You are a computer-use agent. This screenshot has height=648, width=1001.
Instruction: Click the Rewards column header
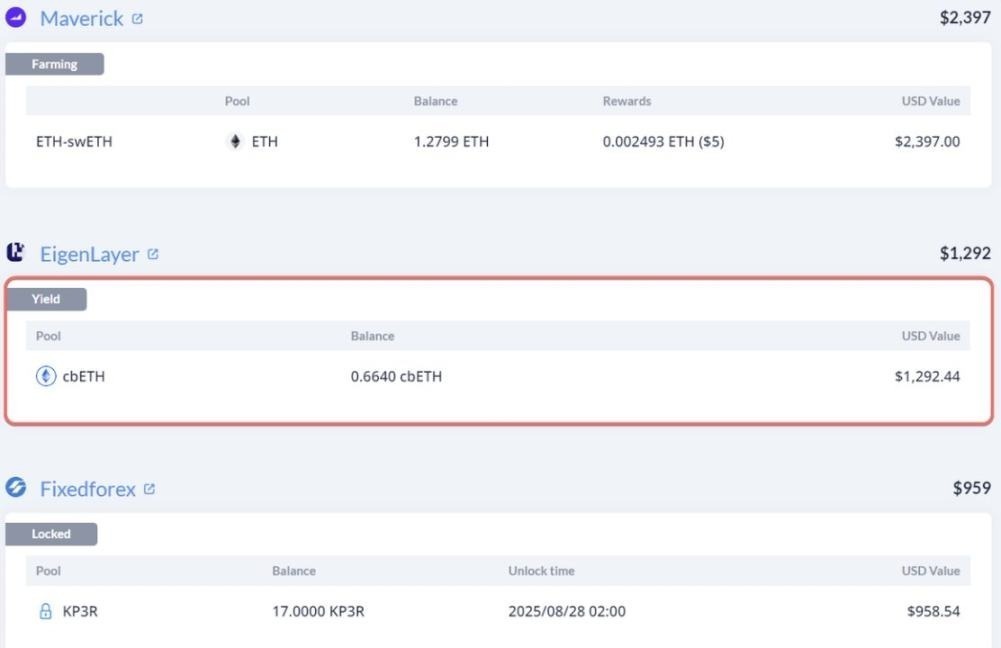click(626, 101)
